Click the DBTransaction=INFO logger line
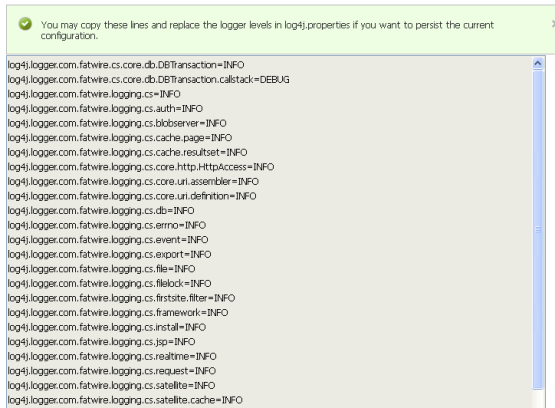 click(x=126, y=65)
